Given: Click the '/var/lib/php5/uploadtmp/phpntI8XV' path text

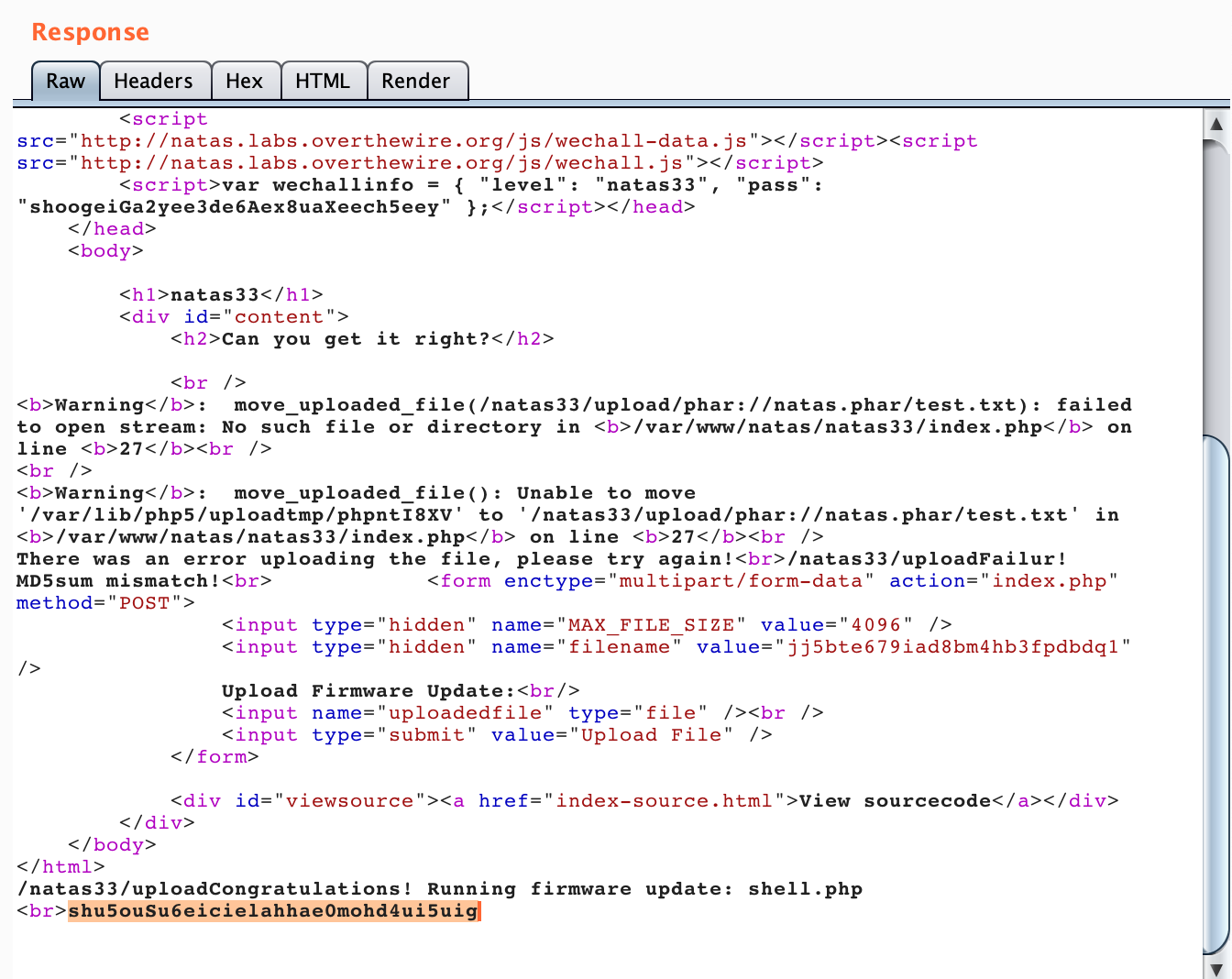Looking at the screenshot, I should tap(240, 515).
